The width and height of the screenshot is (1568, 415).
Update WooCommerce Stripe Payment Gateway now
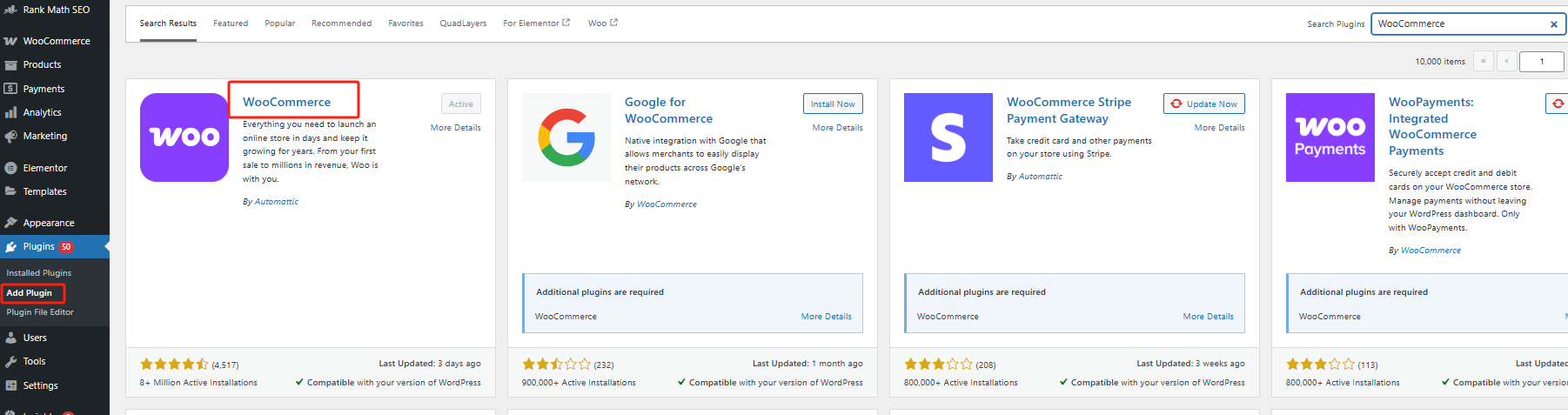[1204, 104]
